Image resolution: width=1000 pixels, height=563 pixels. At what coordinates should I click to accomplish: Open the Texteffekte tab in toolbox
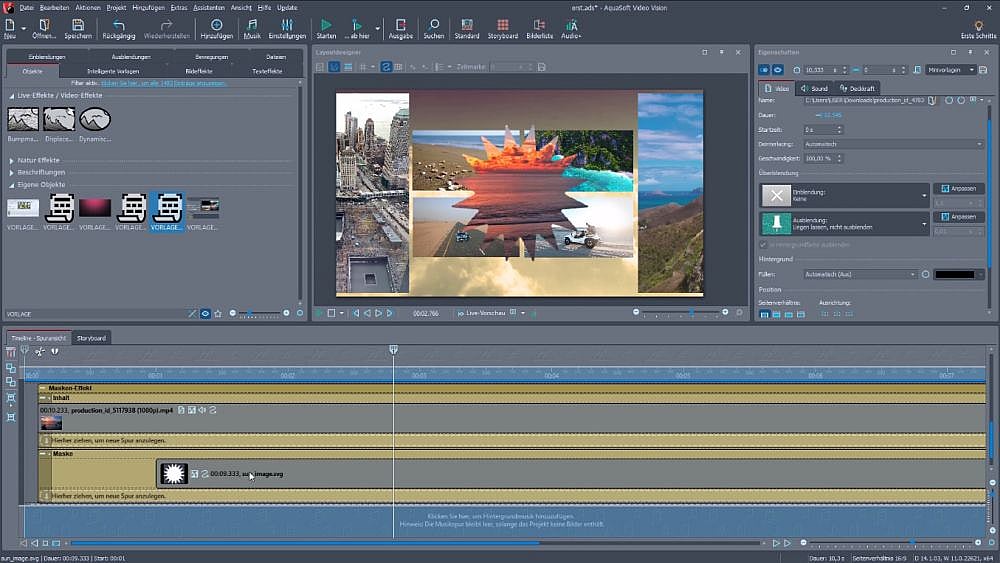[x=267, y=71]
